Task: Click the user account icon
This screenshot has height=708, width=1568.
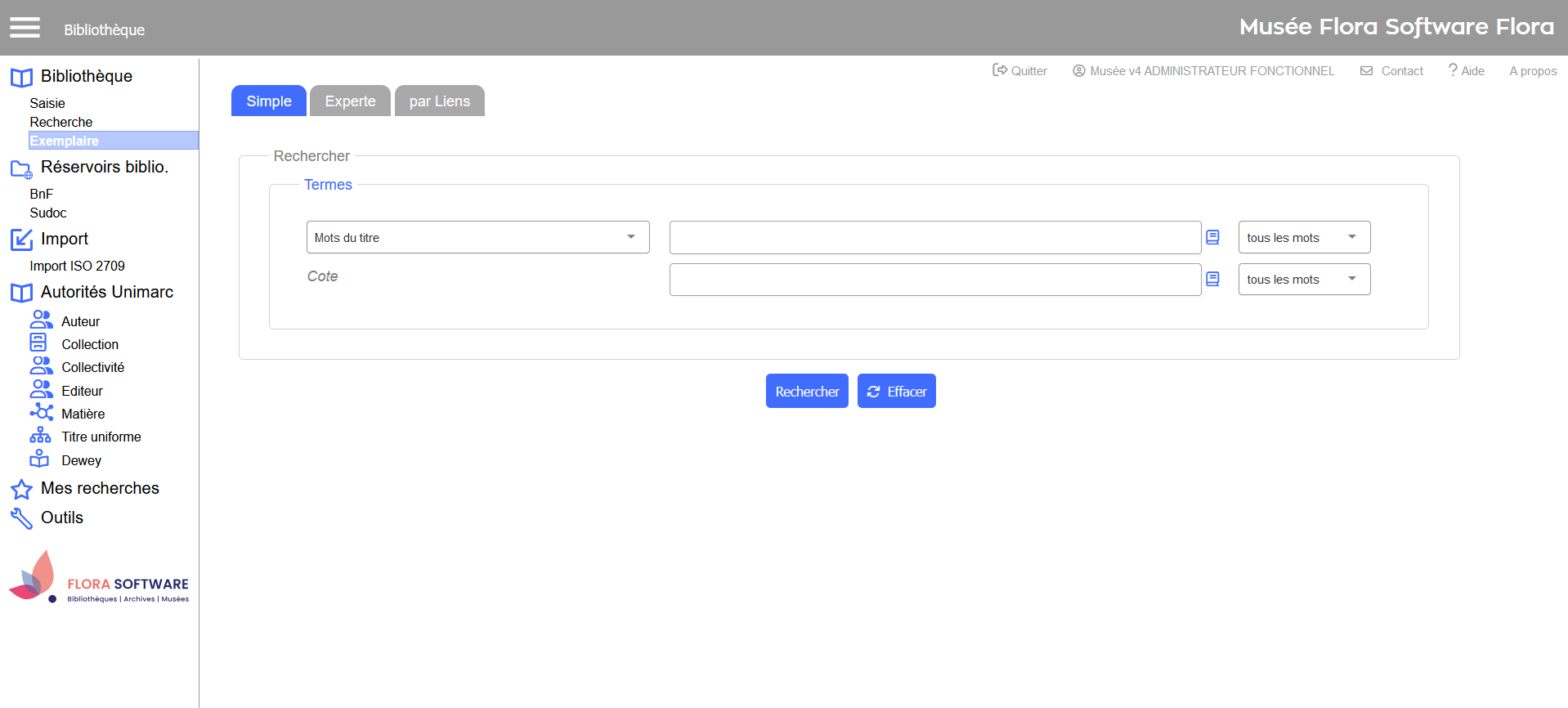Action: click(1079, 71)
